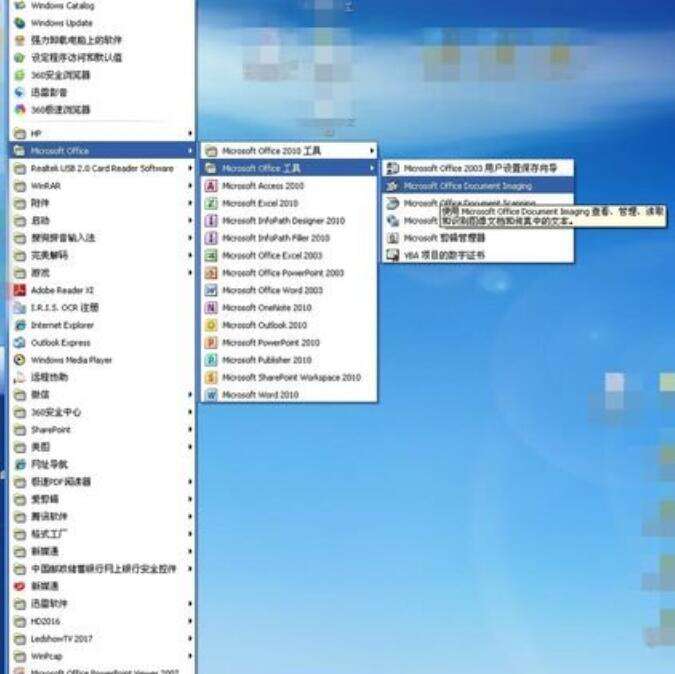Open Microsoft OneNote 2010 icon
The image size is (675, 674).
(x=211, y=307)
